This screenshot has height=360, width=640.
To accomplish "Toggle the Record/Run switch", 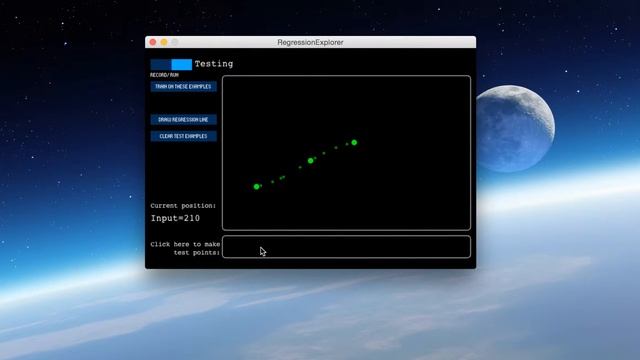I will (171, 64).
